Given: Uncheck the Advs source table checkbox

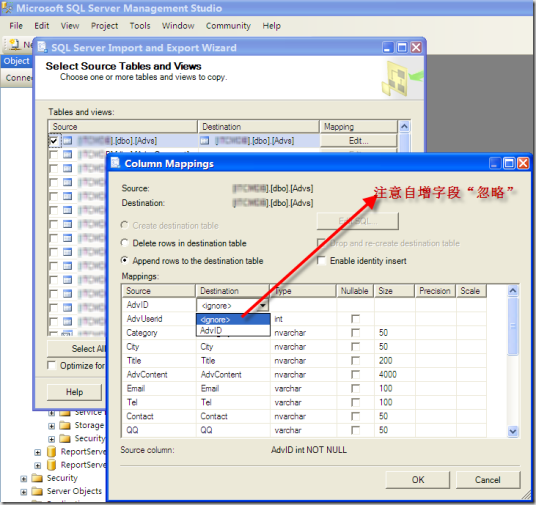Looking at the screenshot, I should (x=54, y=141).
